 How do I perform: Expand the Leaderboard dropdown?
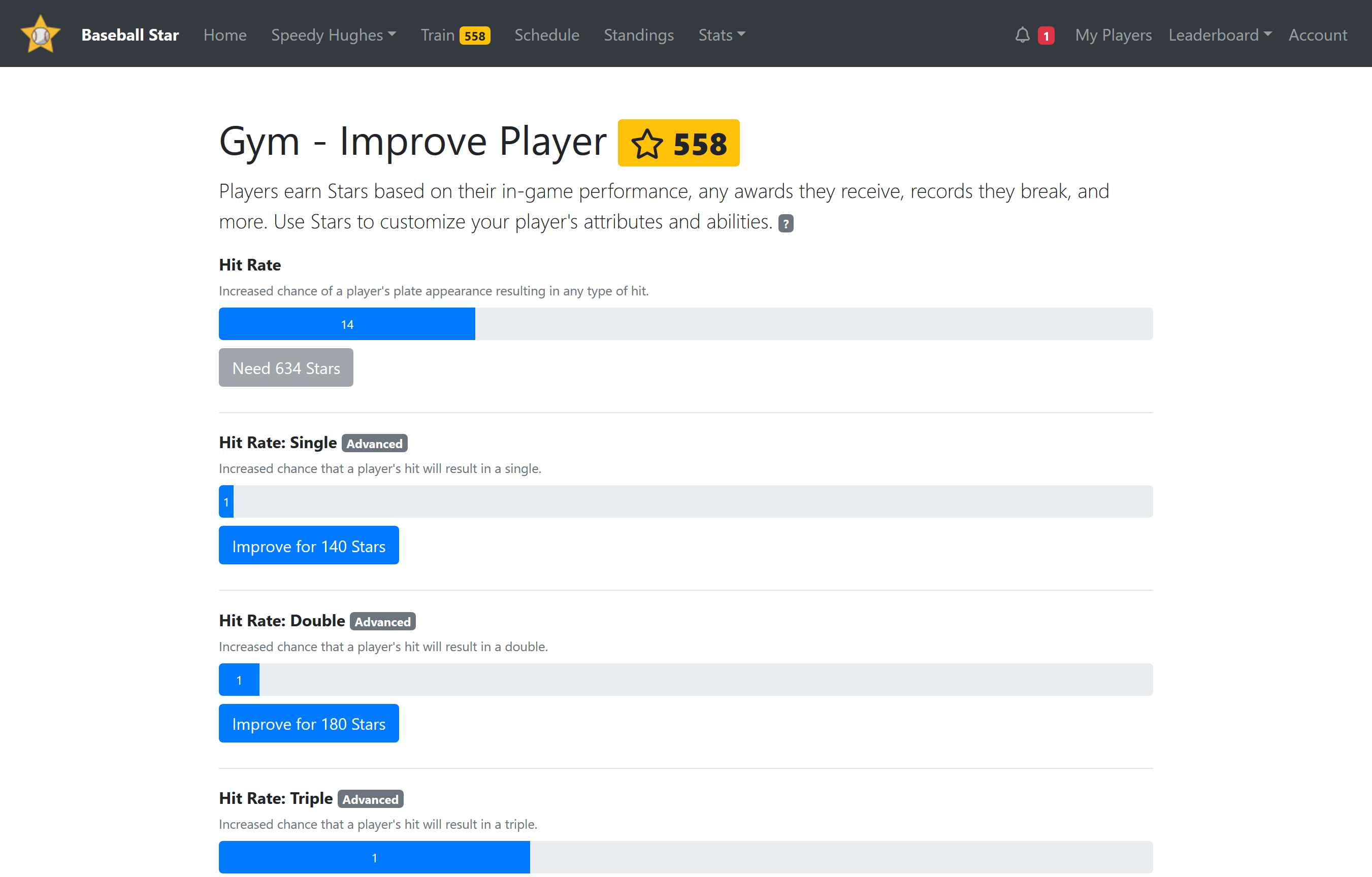(x=1219, y=35)
